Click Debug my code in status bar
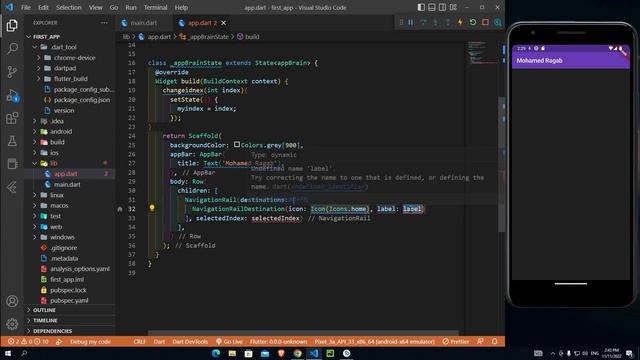 point(90,341)
